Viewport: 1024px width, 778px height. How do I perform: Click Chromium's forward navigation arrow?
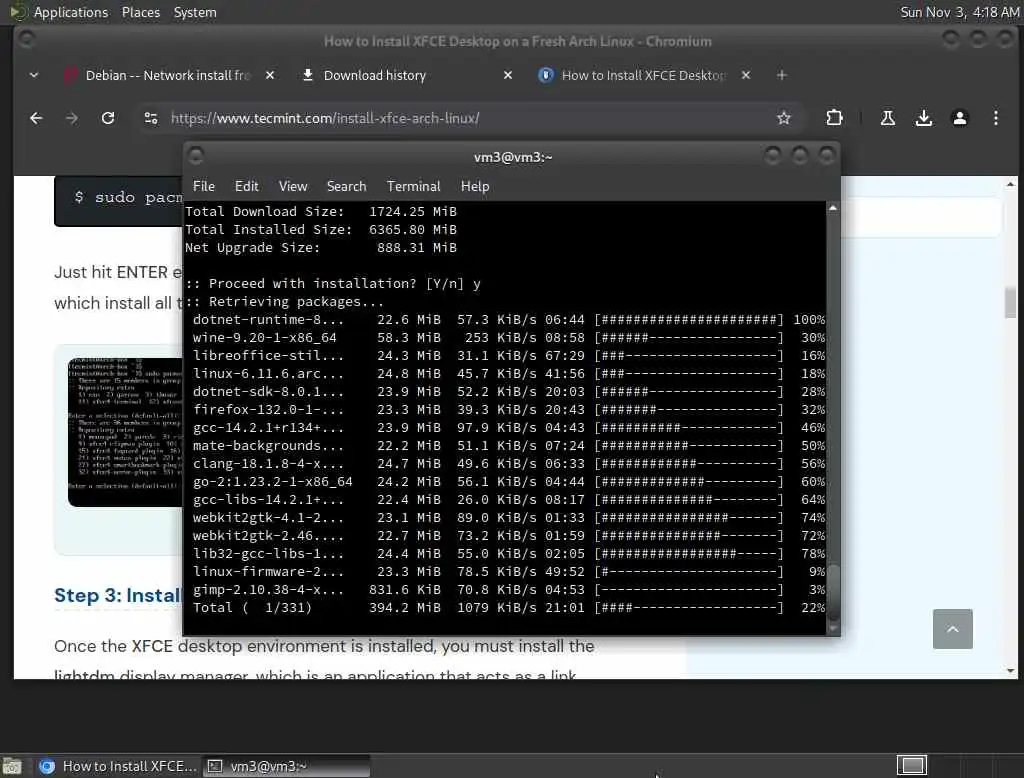pyautogui.click(x=72, y=118)
